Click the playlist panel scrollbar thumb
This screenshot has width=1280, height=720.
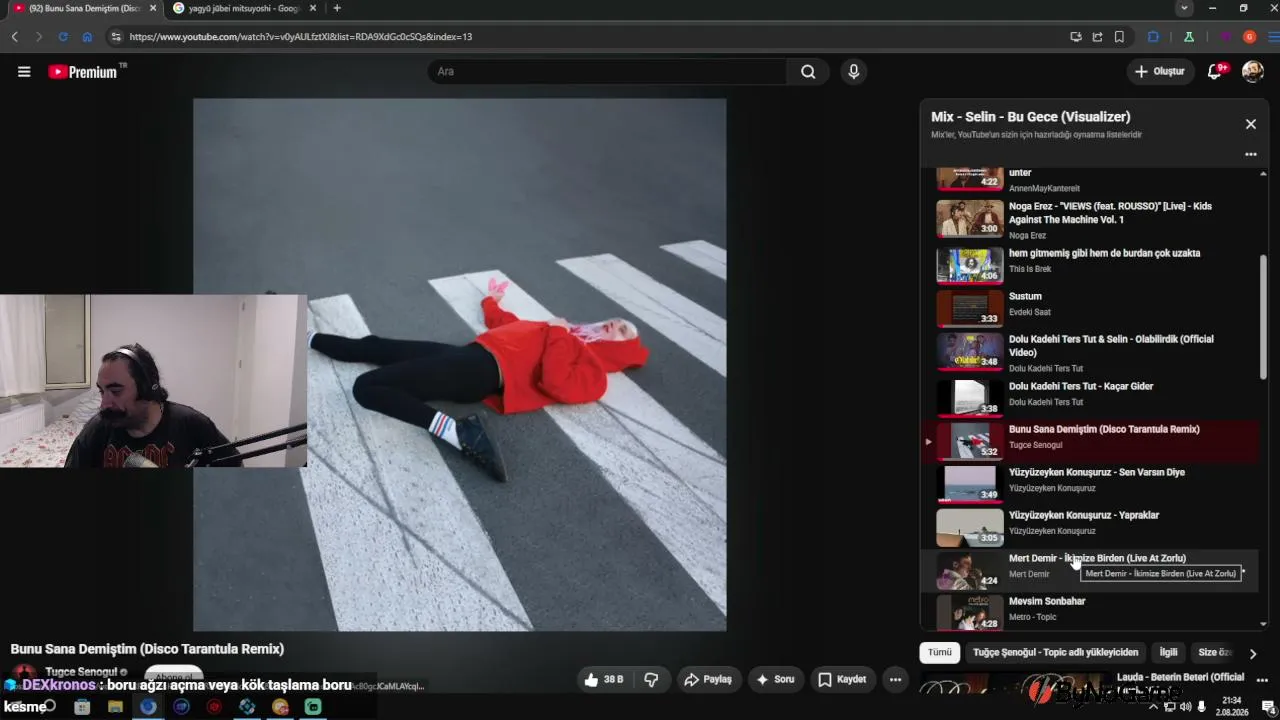tap(1263, 316)
